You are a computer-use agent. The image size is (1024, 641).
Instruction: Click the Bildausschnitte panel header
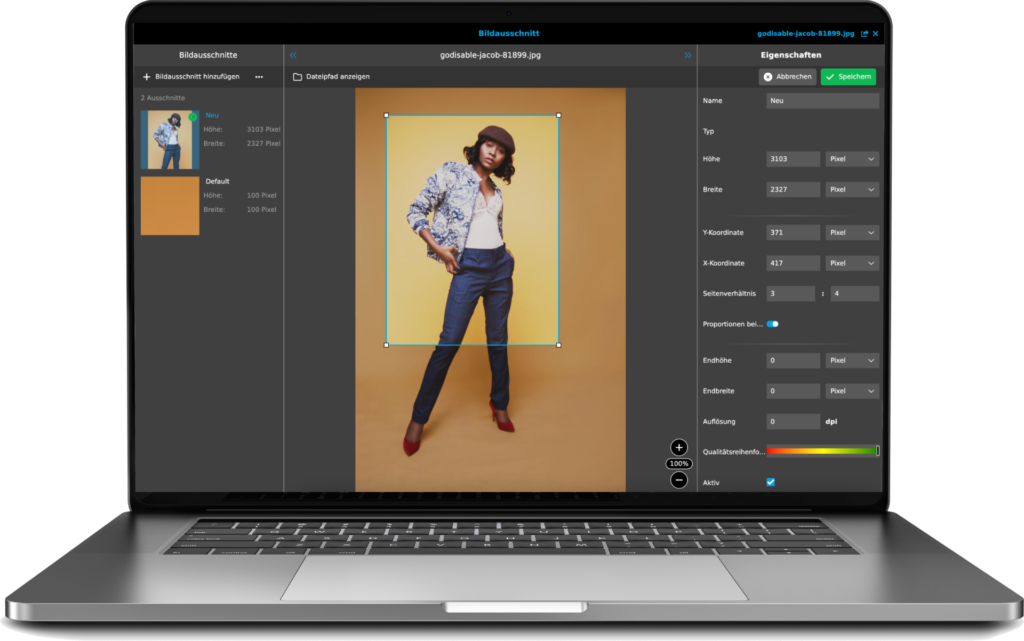click(x=208, y=55)
